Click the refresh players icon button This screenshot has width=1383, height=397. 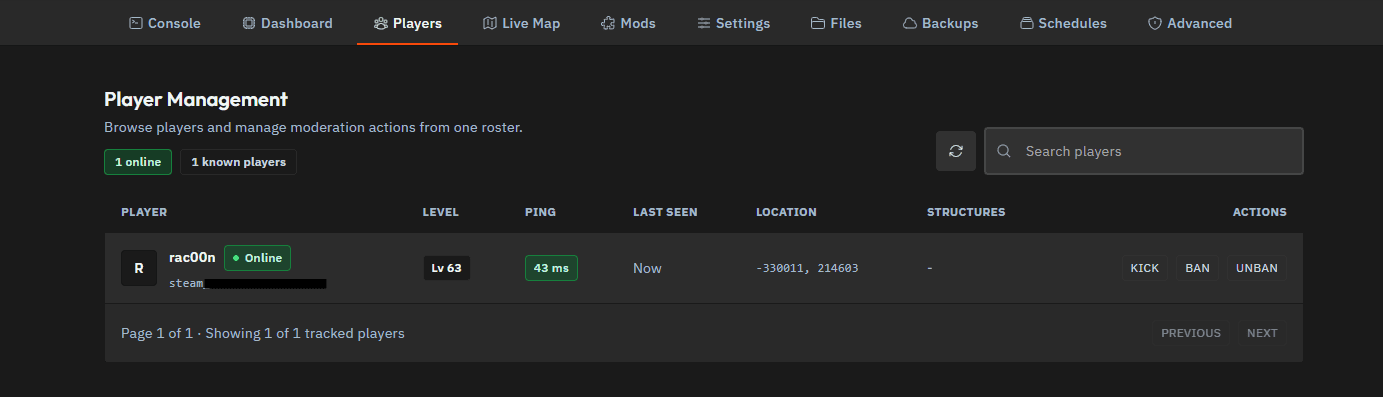click(956, 151)
